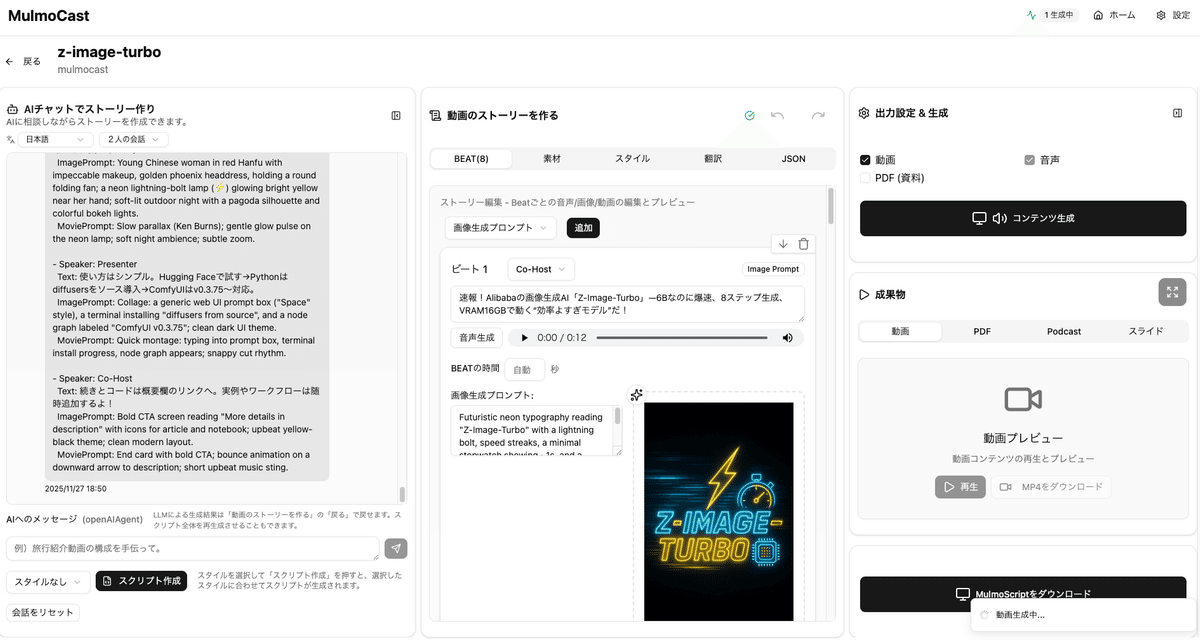Click the sparkle generate-image icon

pyautogui.click(x=636, y=395)
